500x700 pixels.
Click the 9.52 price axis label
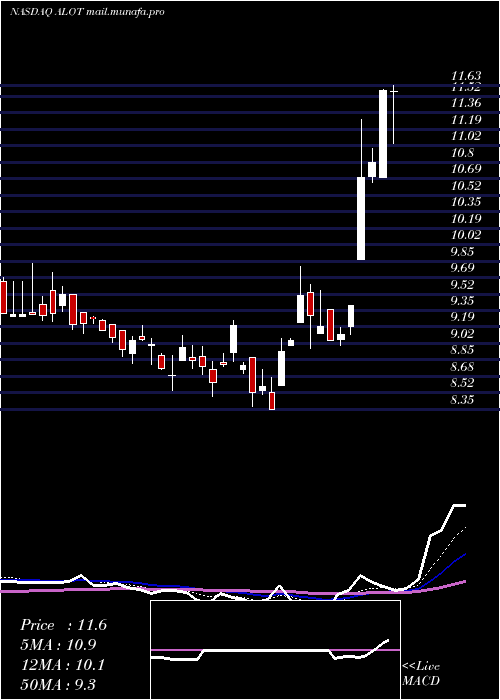(x=462, y=285)
